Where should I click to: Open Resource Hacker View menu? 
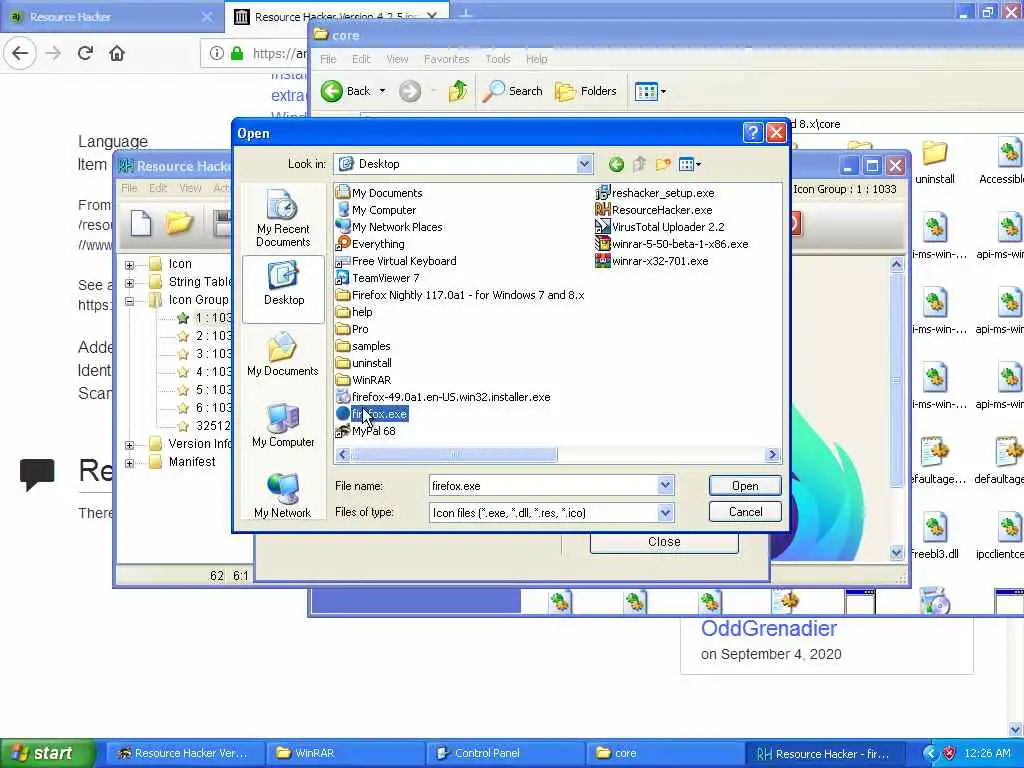click(190, 188)
